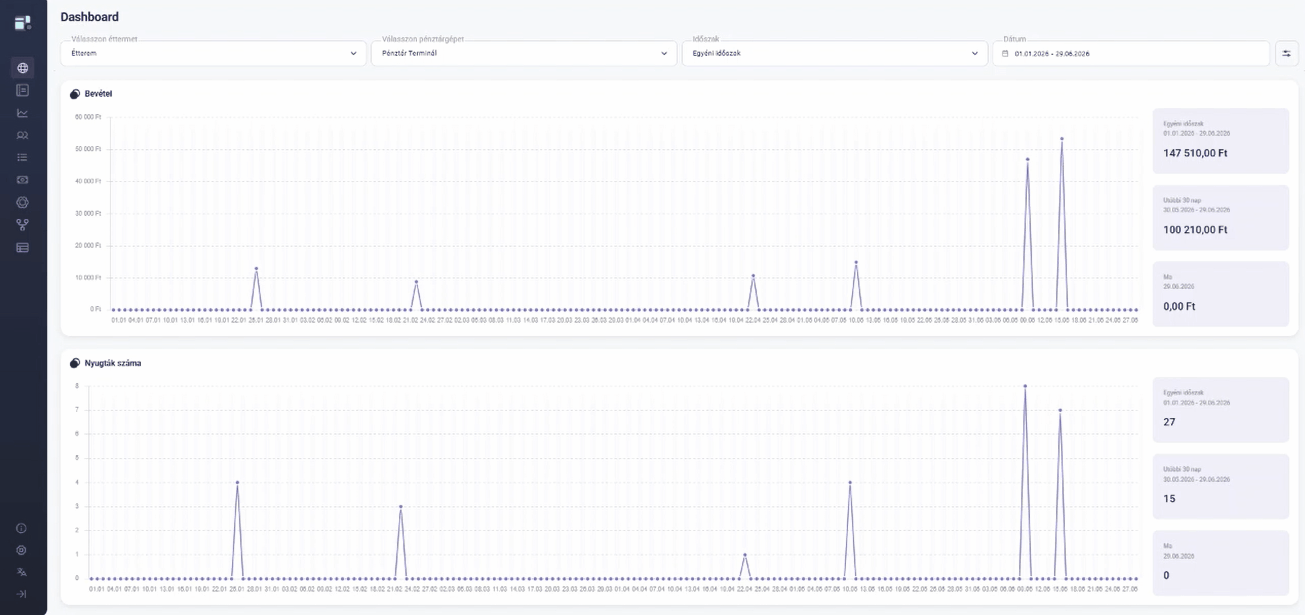Click the 0,00 Ft today card
The height and width of the screenshot is (615, 1305).
tap(1221, 294)
